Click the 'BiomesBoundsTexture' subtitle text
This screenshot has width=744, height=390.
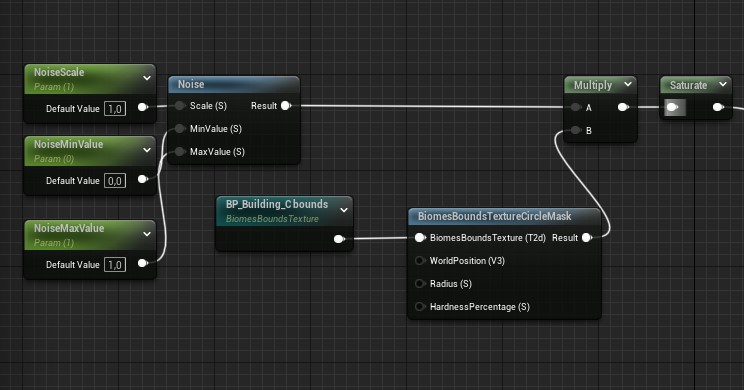(x=272, y=219)
